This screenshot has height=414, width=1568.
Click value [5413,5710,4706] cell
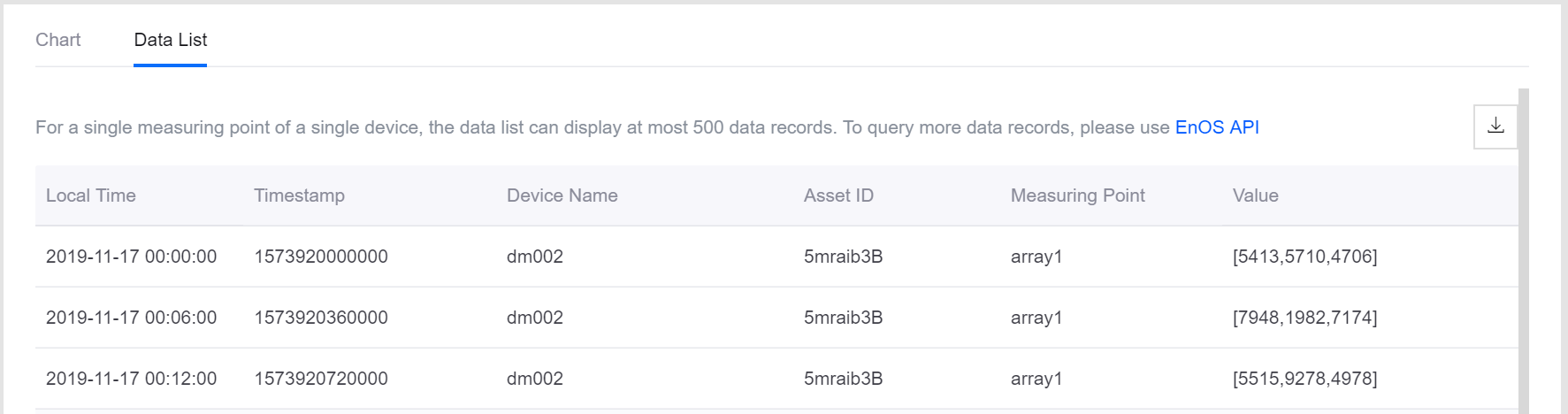(x=1304, y=257)
